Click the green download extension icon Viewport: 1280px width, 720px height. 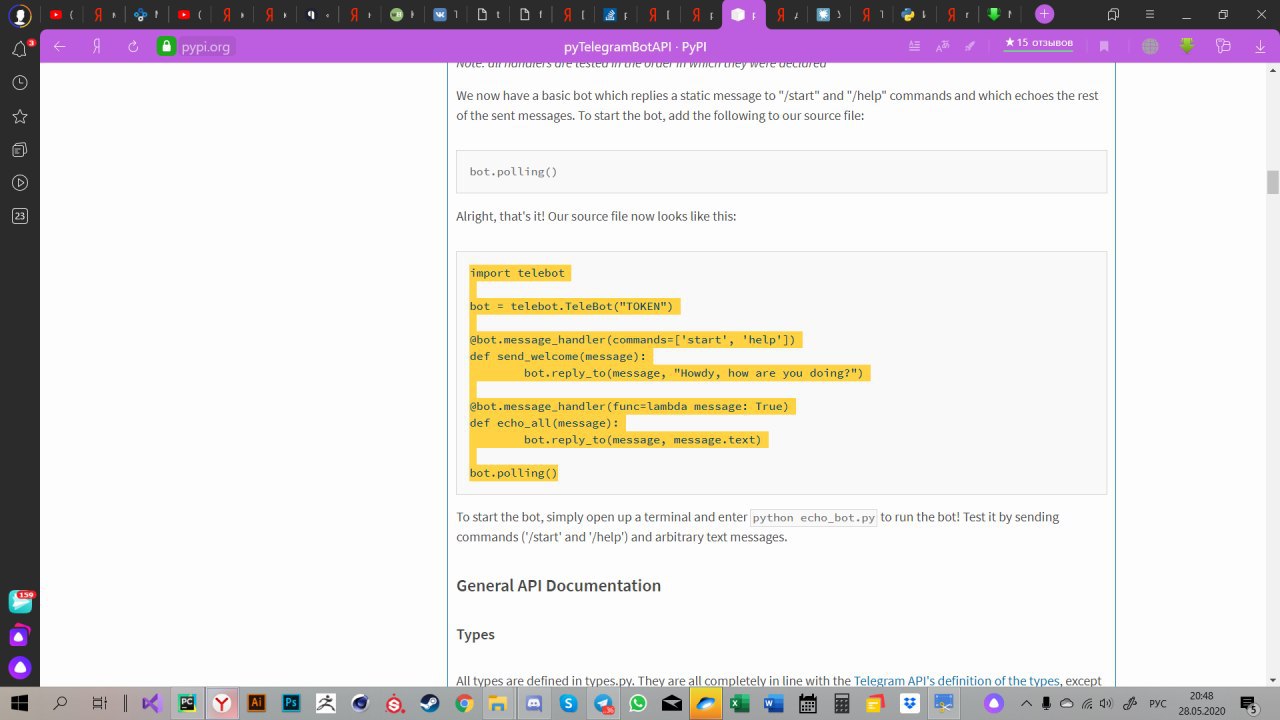coord(1187,46)
